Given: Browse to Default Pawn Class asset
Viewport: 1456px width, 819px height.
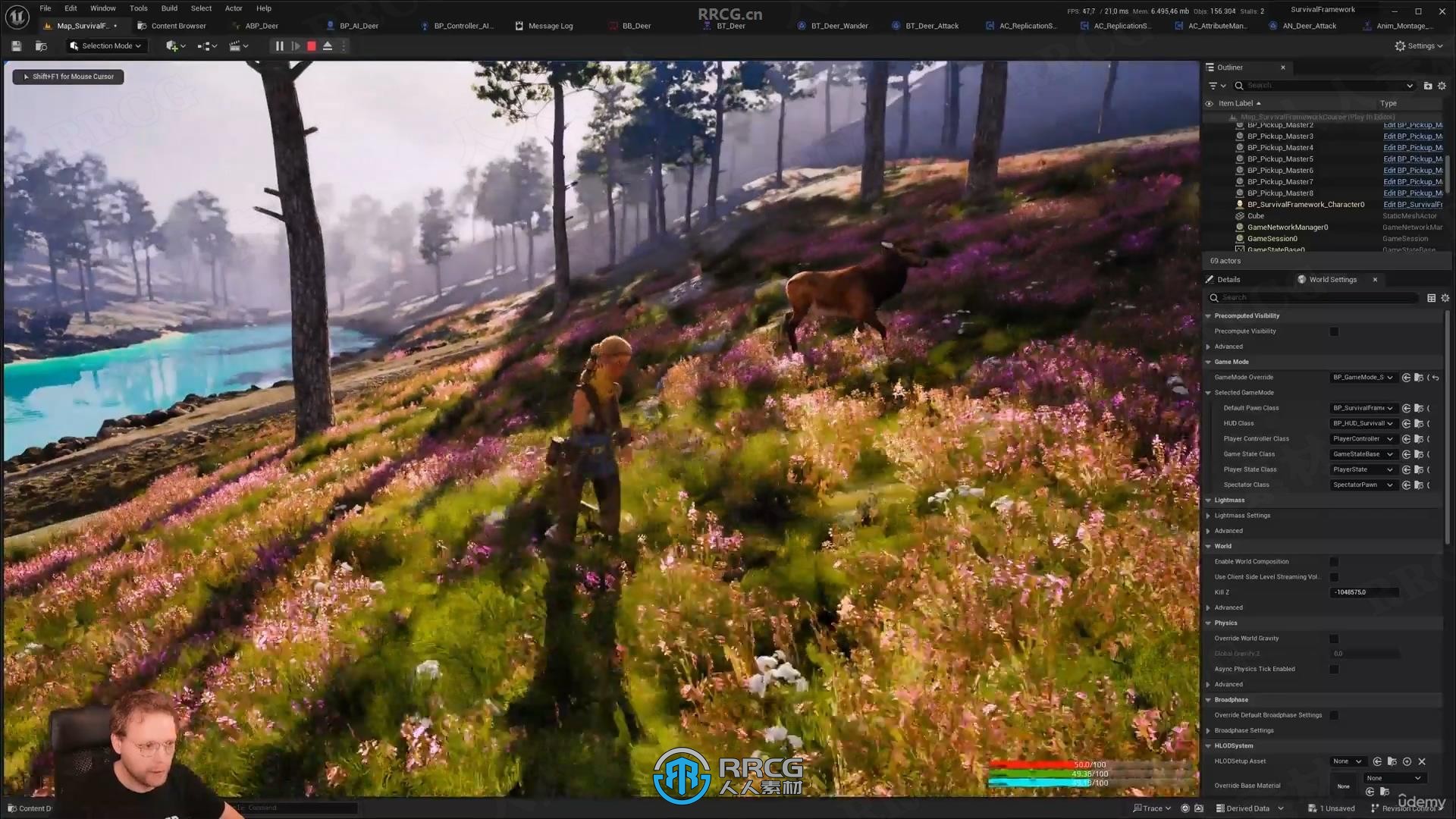Looking at the screenshot, I should point(1419,408).
